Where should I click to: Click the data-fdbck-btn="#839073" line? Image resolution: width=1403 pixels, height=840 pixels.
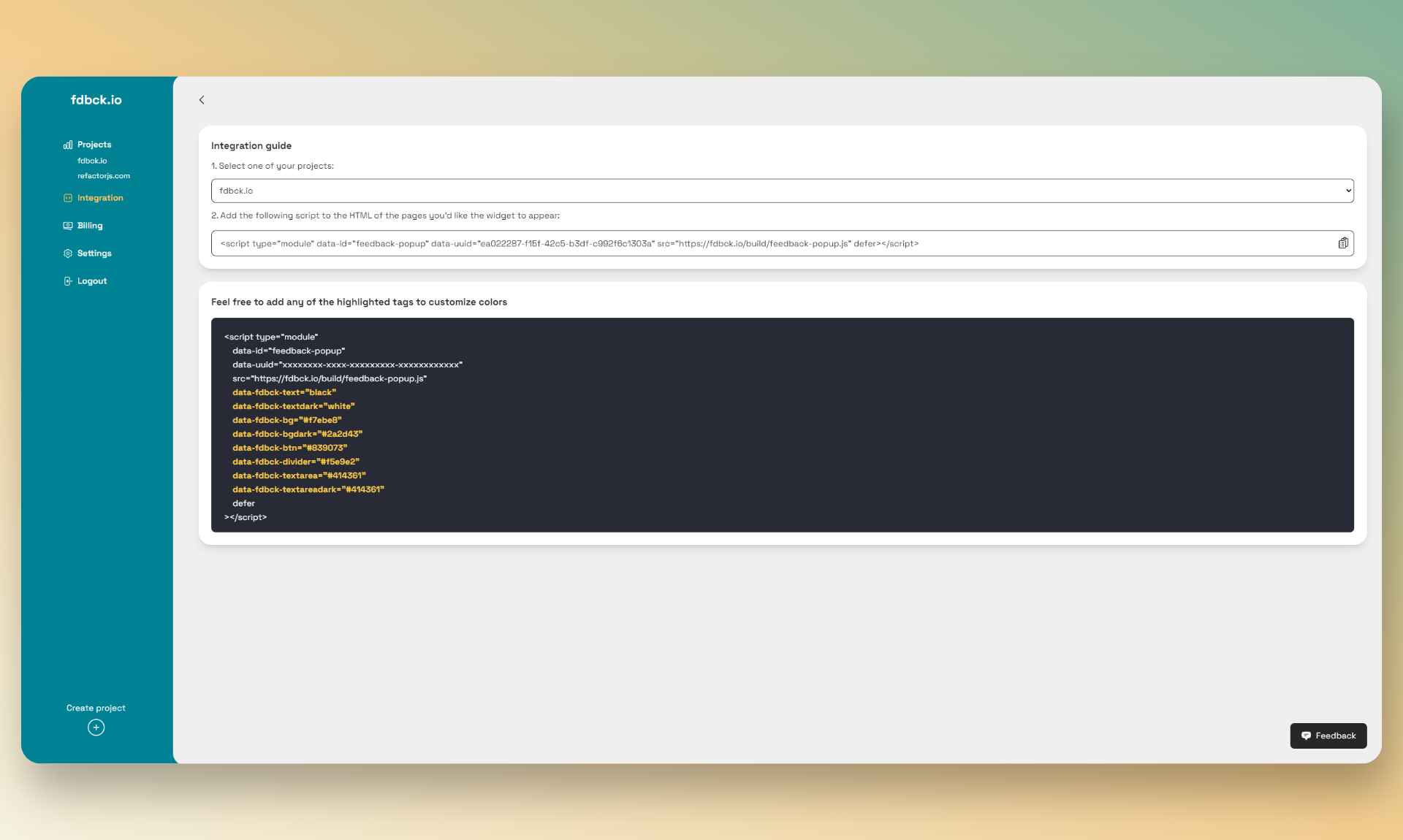pos(290,448)
